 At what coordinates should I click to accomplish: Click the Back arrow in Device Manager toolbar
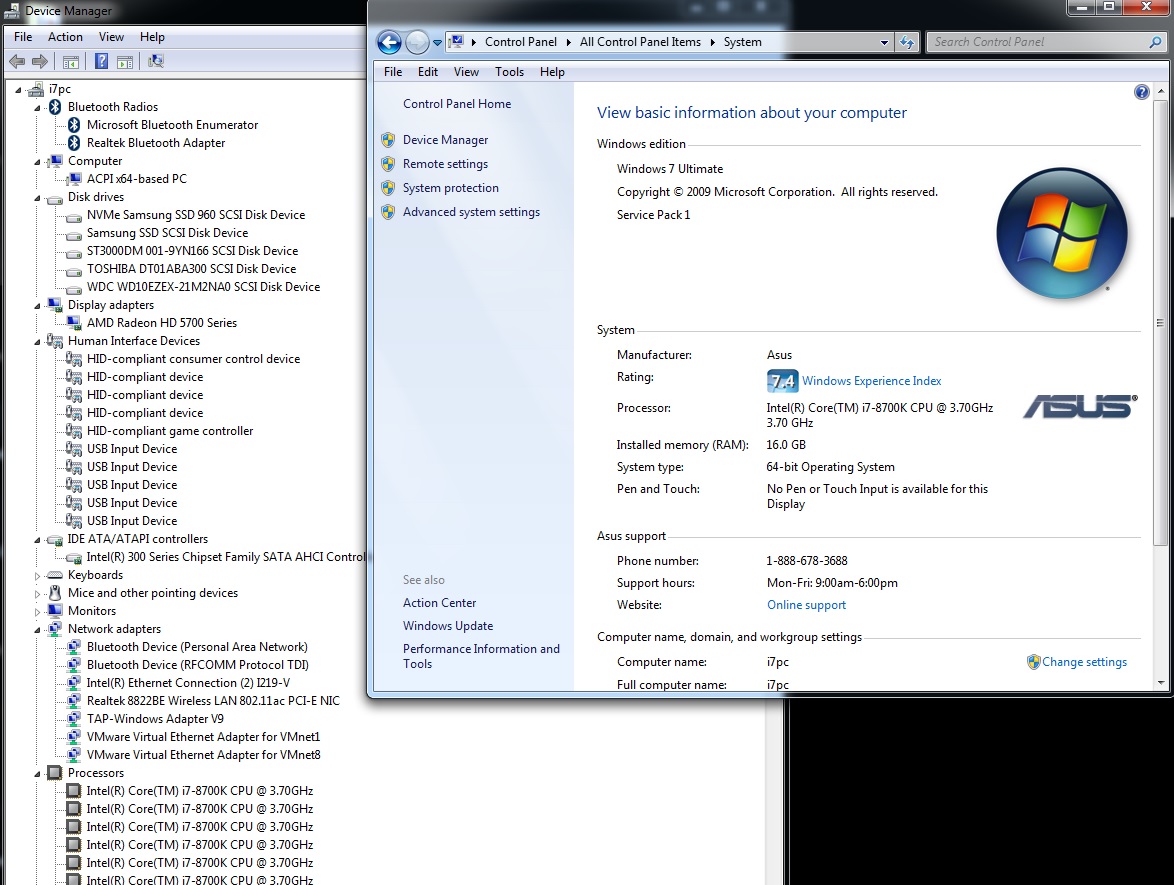[17, 61]
